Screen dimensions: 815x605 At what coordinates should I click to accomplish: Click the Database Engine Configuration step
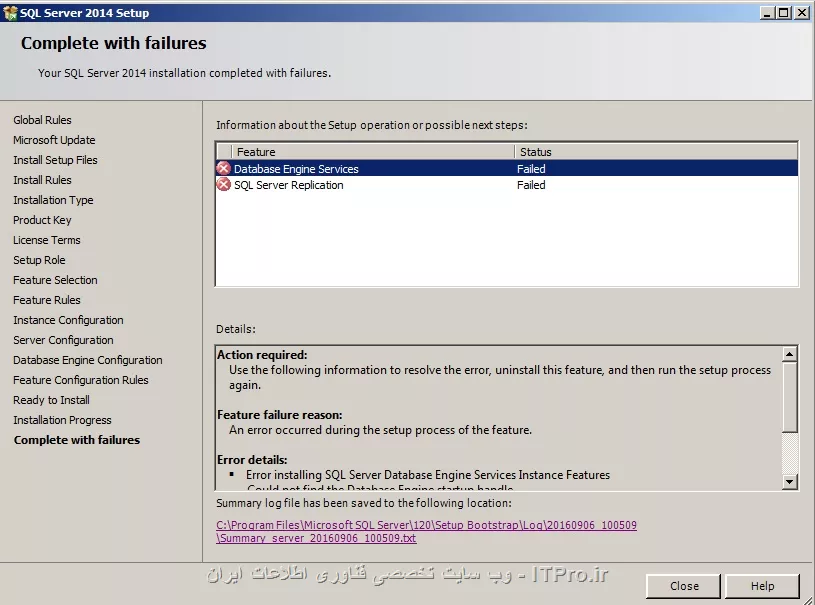87,360
